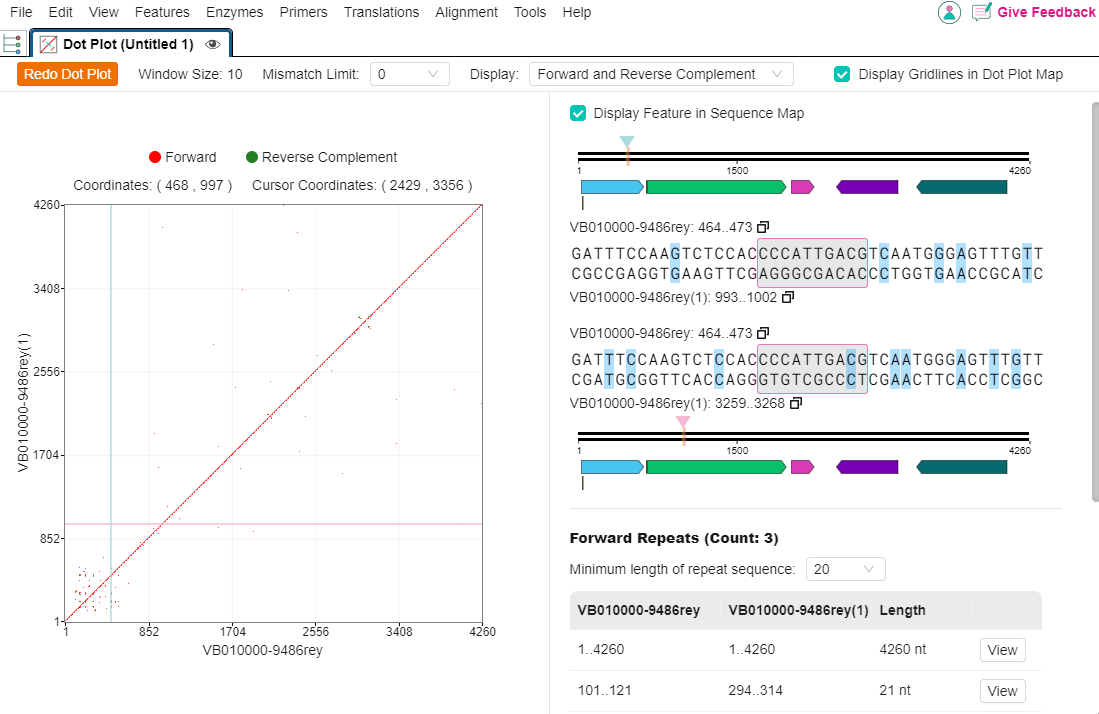This screenshot has height=714, width=1099.
Task: Open the Help menu
Action: tap(576, 12)
